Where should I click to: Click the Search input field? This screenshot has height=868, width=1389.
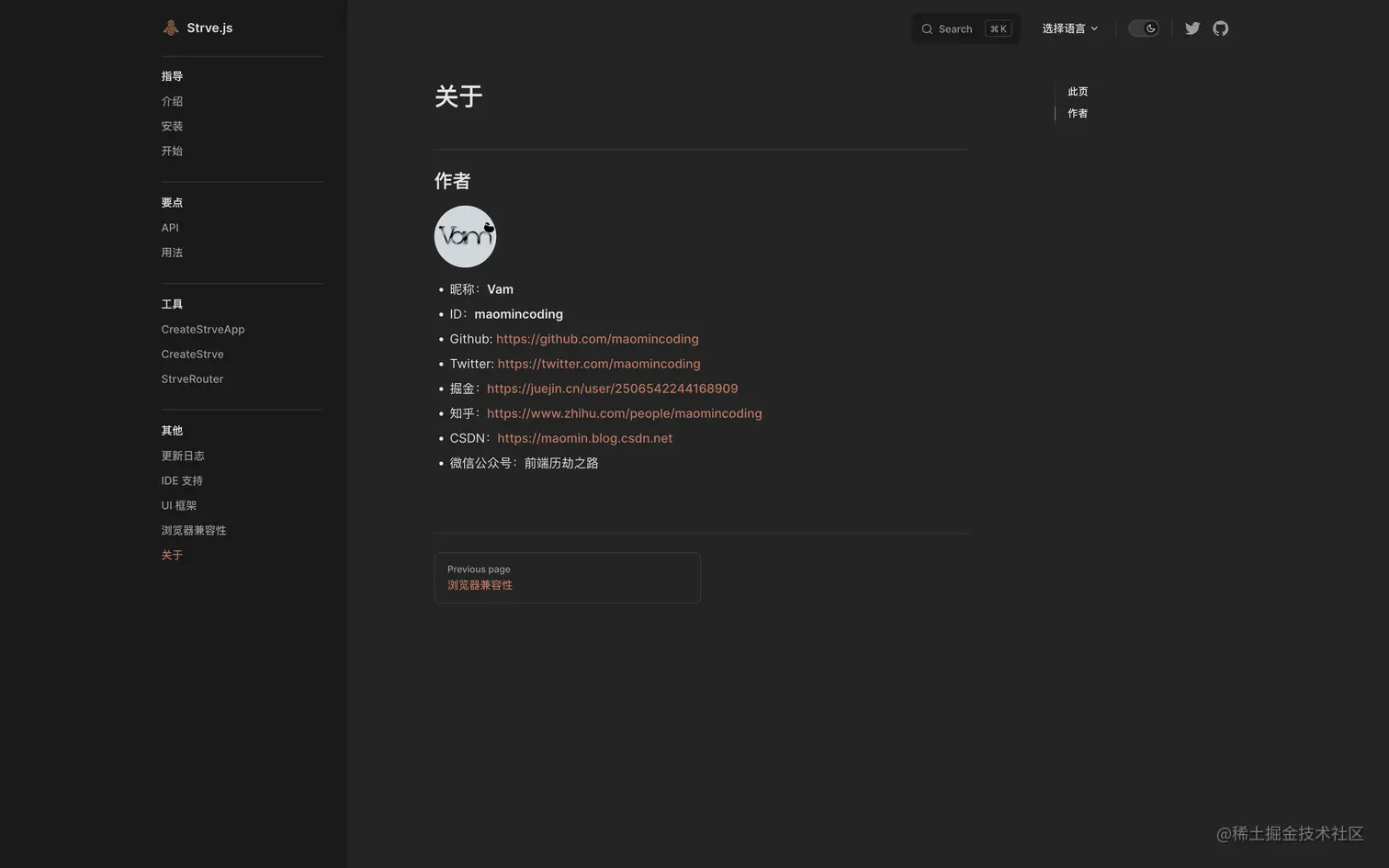[x=966, y=28]
